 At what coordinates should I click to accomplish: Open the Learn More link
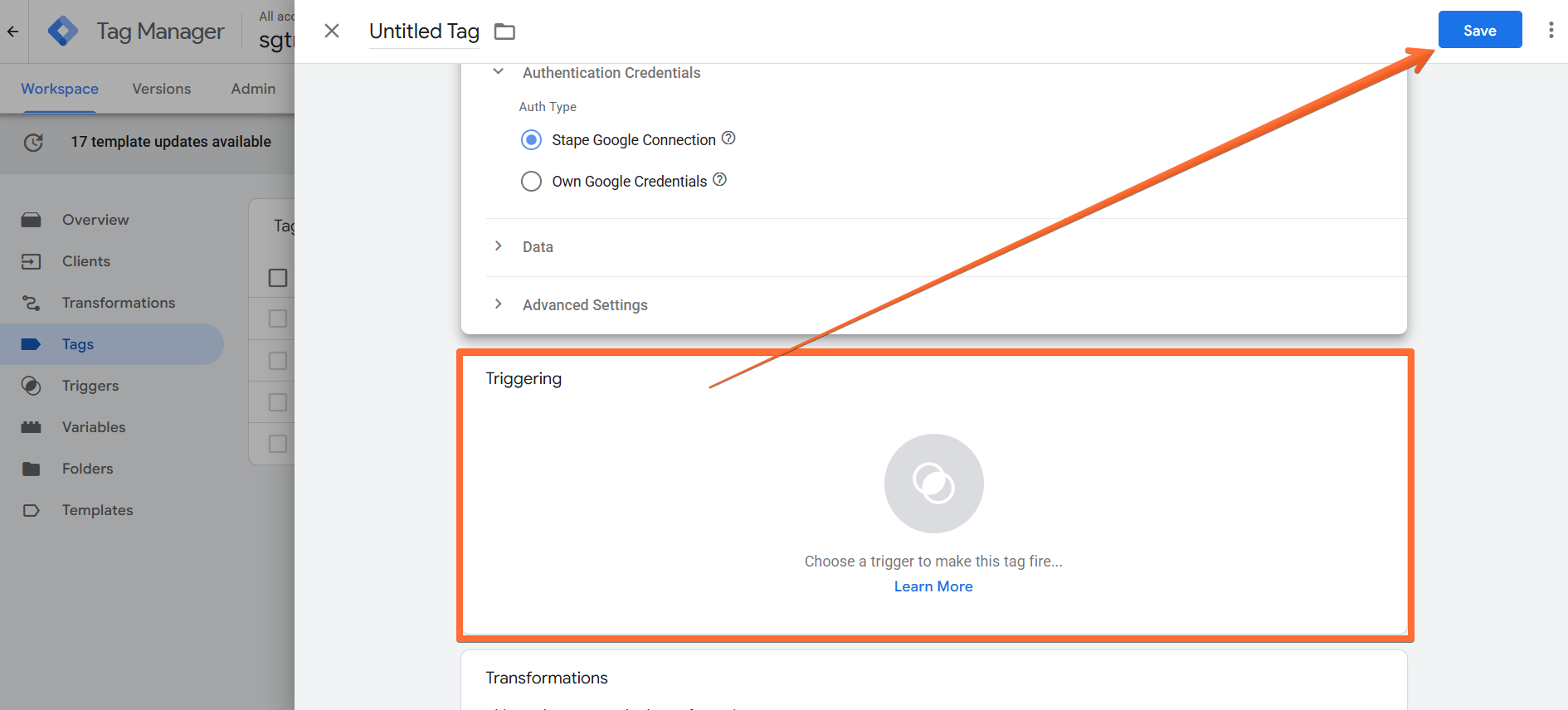(x=933, y=586)
